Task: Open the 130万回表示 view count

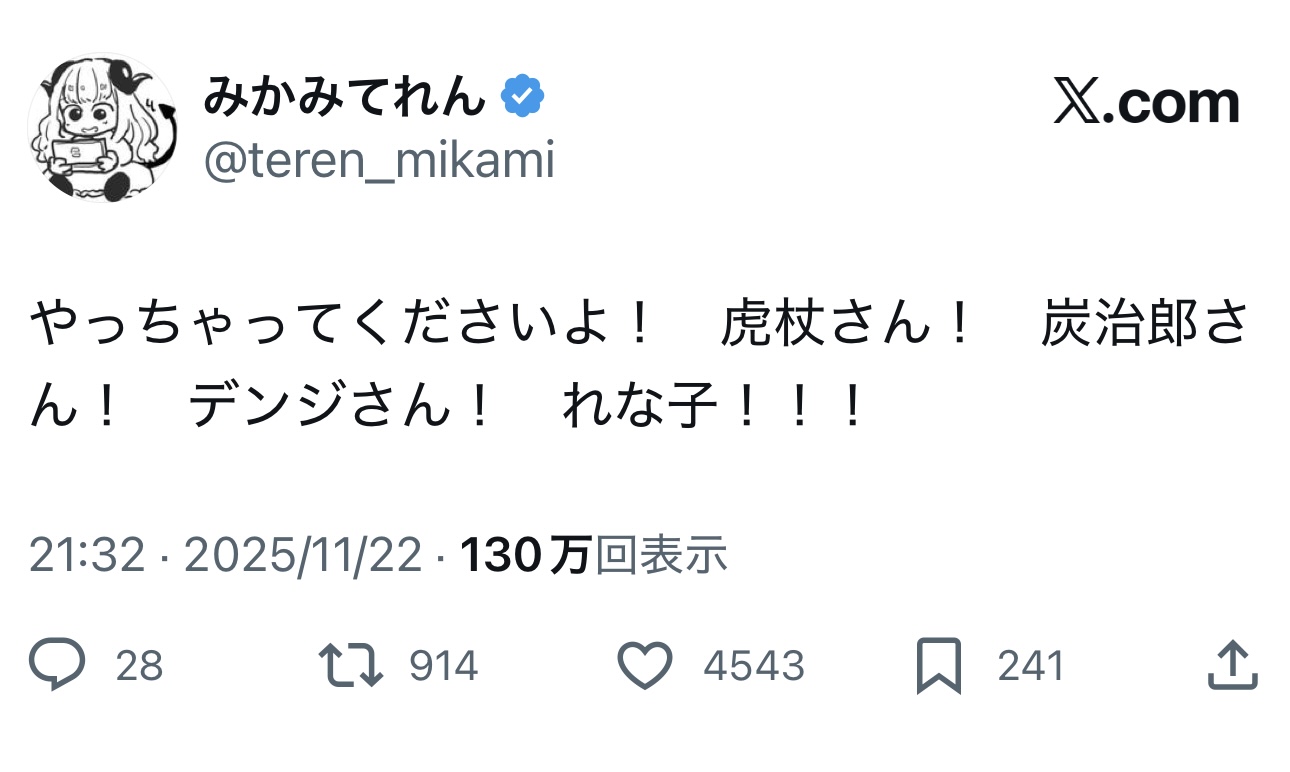Action: coord(593,556)
